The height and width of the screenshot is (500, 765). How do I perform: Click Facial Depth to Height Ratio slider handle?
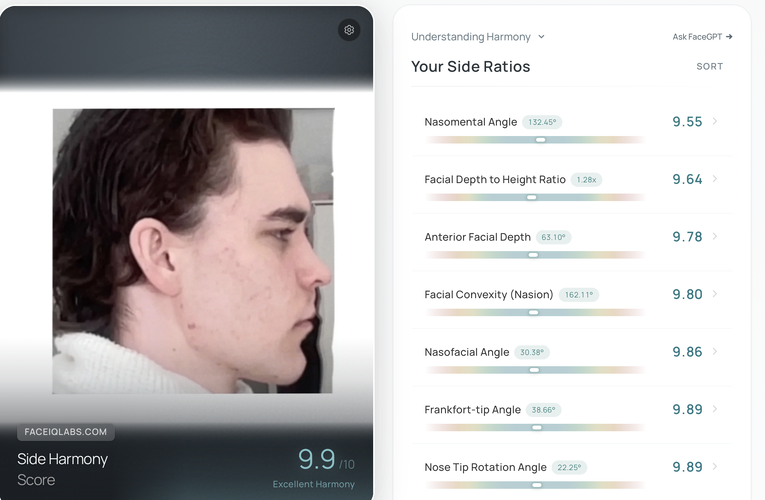click(x=532, y=198)
